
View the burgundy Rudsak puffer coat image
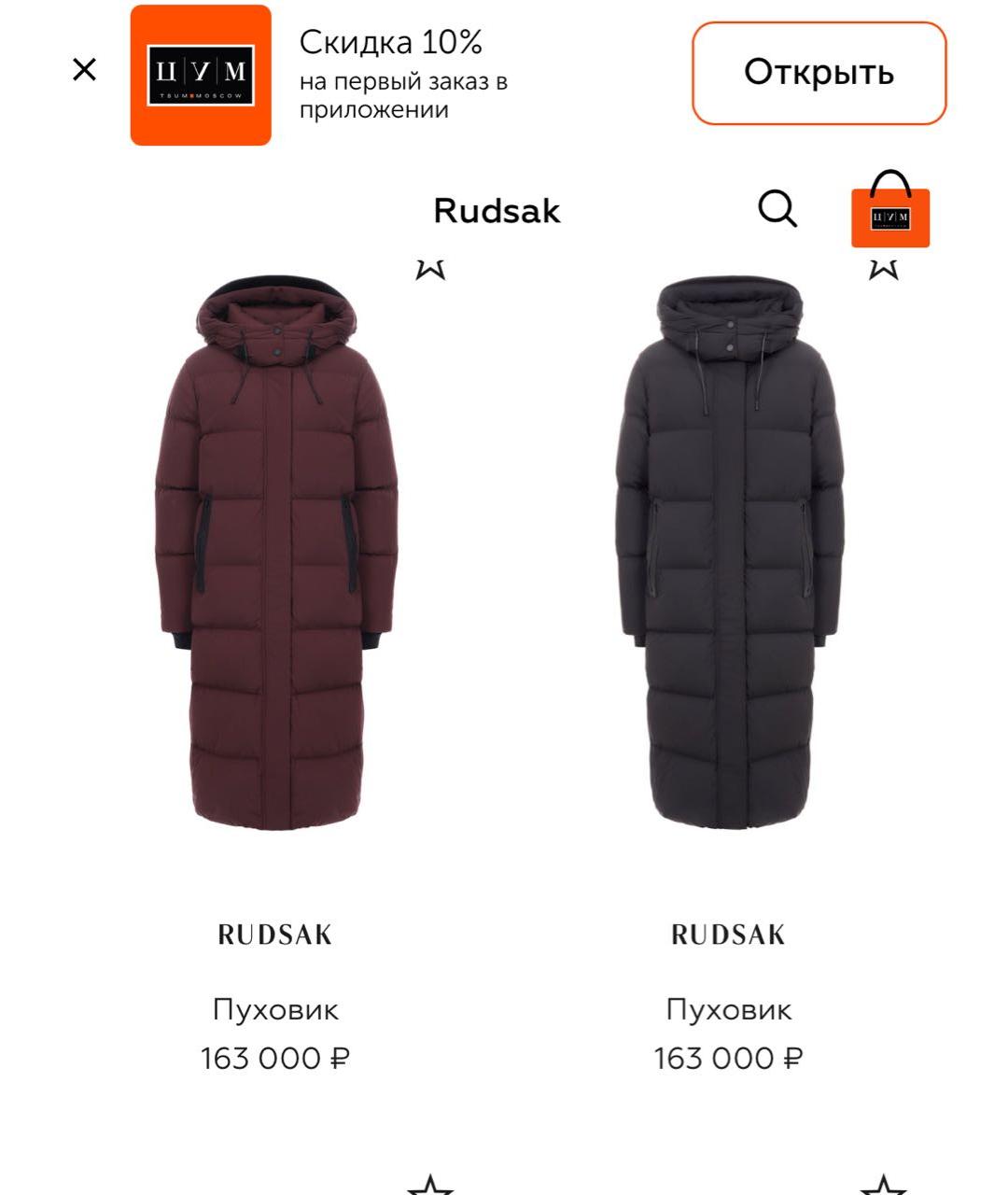tap(276, 553)
